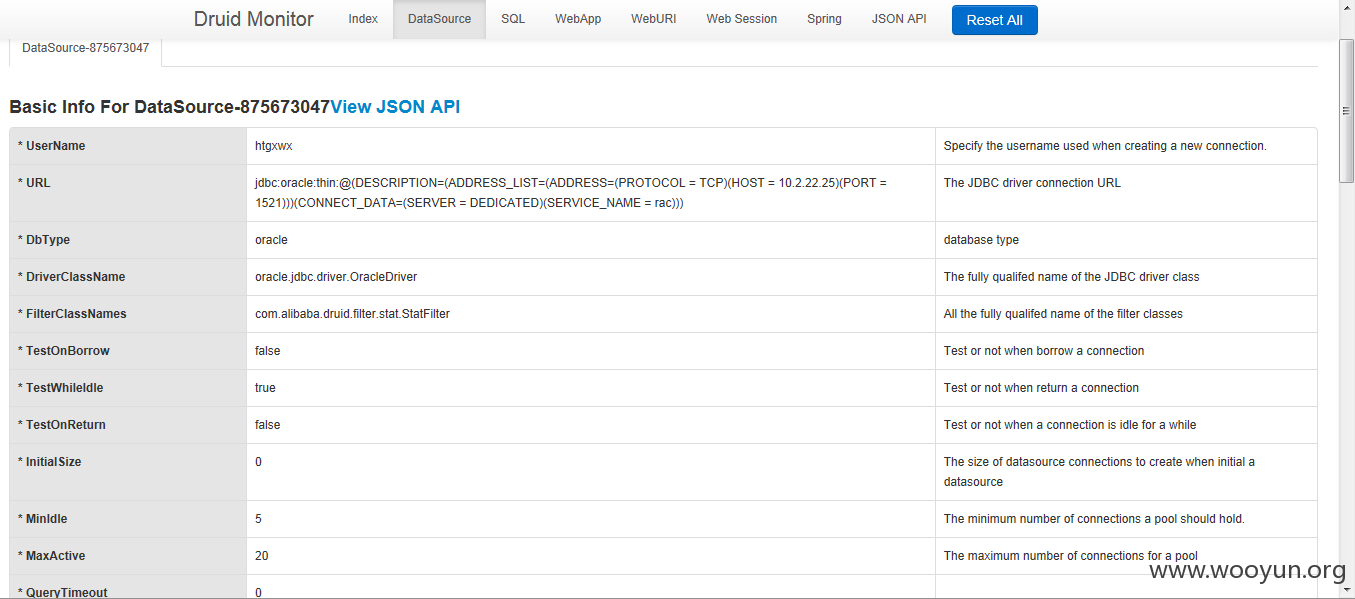Select the DataSource nav tab
Image resolution: width=1355 pixels, height=599 pixels.
(x=439, y=19)
